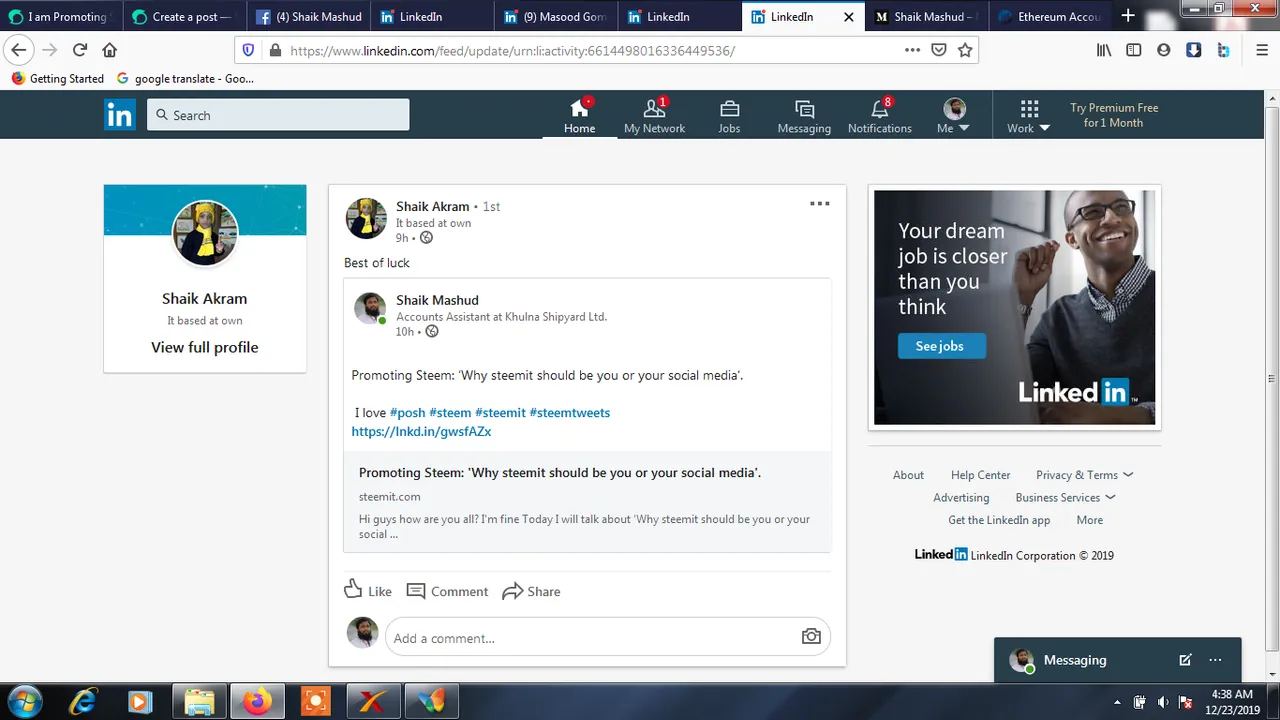
Task: Open the file explorer taskbar icon
Action: (199, 702)
